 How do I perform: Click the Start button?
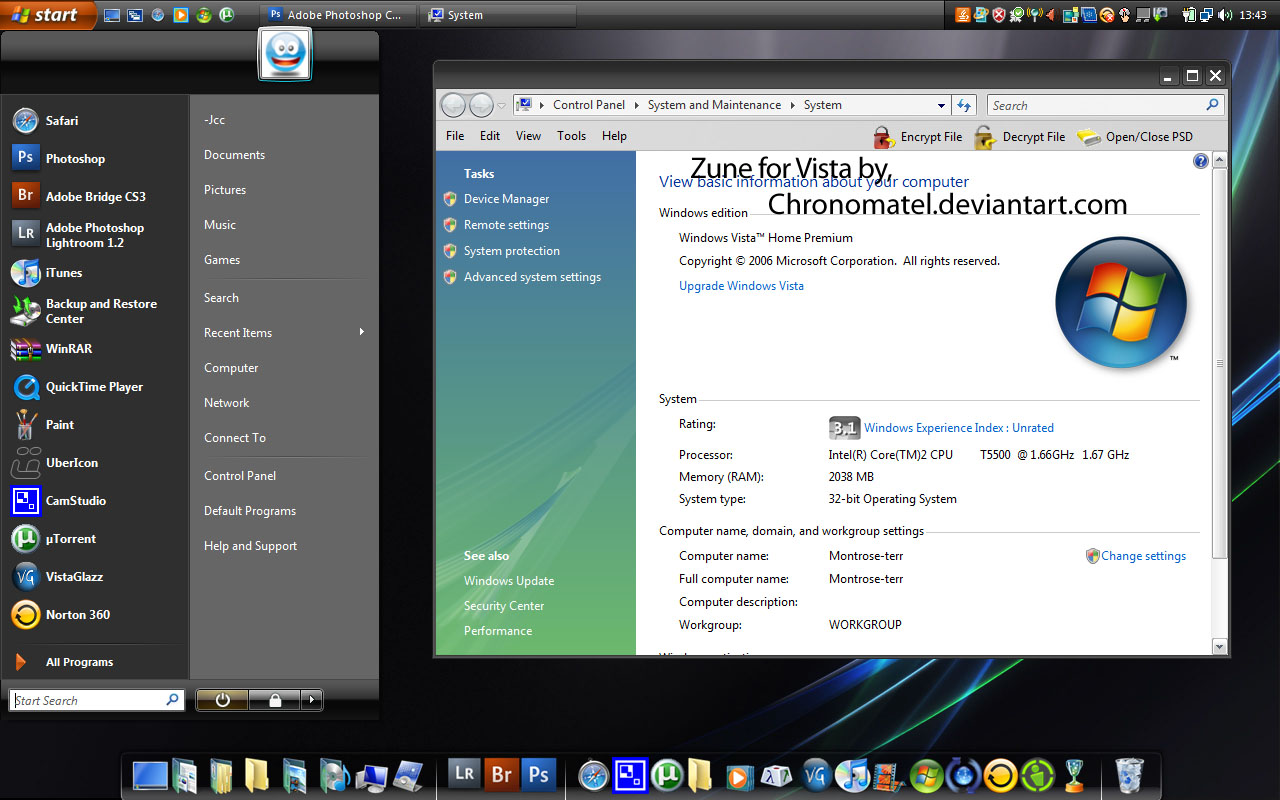pyautogui.click(x=47, y=15)
